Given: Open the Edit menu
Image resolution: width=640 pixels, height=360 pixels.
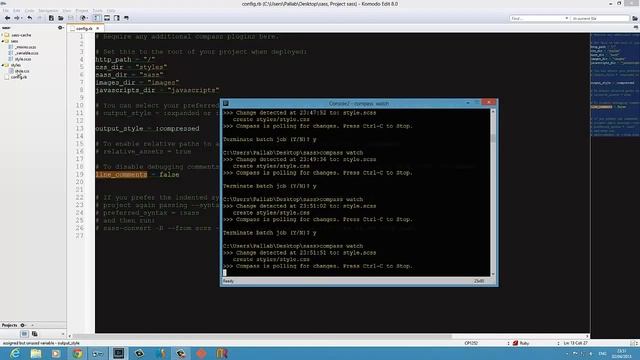Looking at the screenshot, I should point(17,11).
